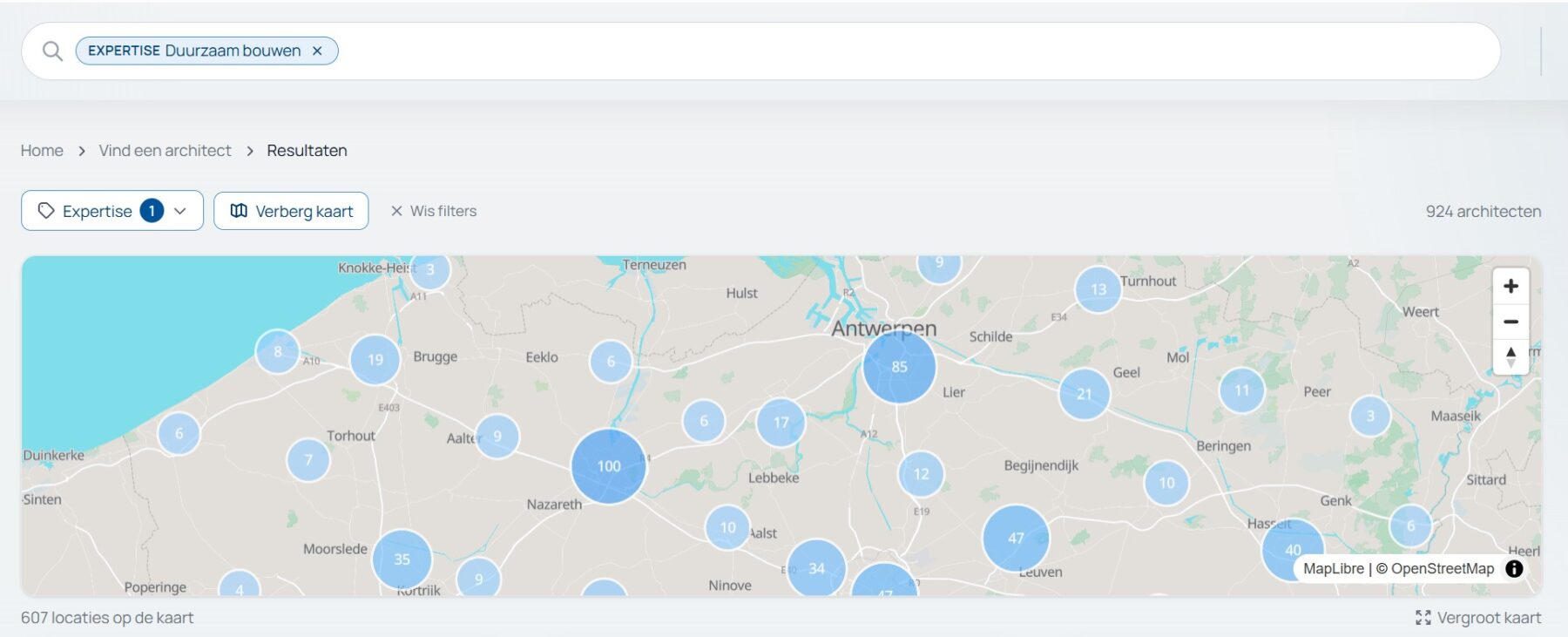1568x637 pixels.
Task: Open the 47 cluster near Leuven
Action: (1016, 539)
